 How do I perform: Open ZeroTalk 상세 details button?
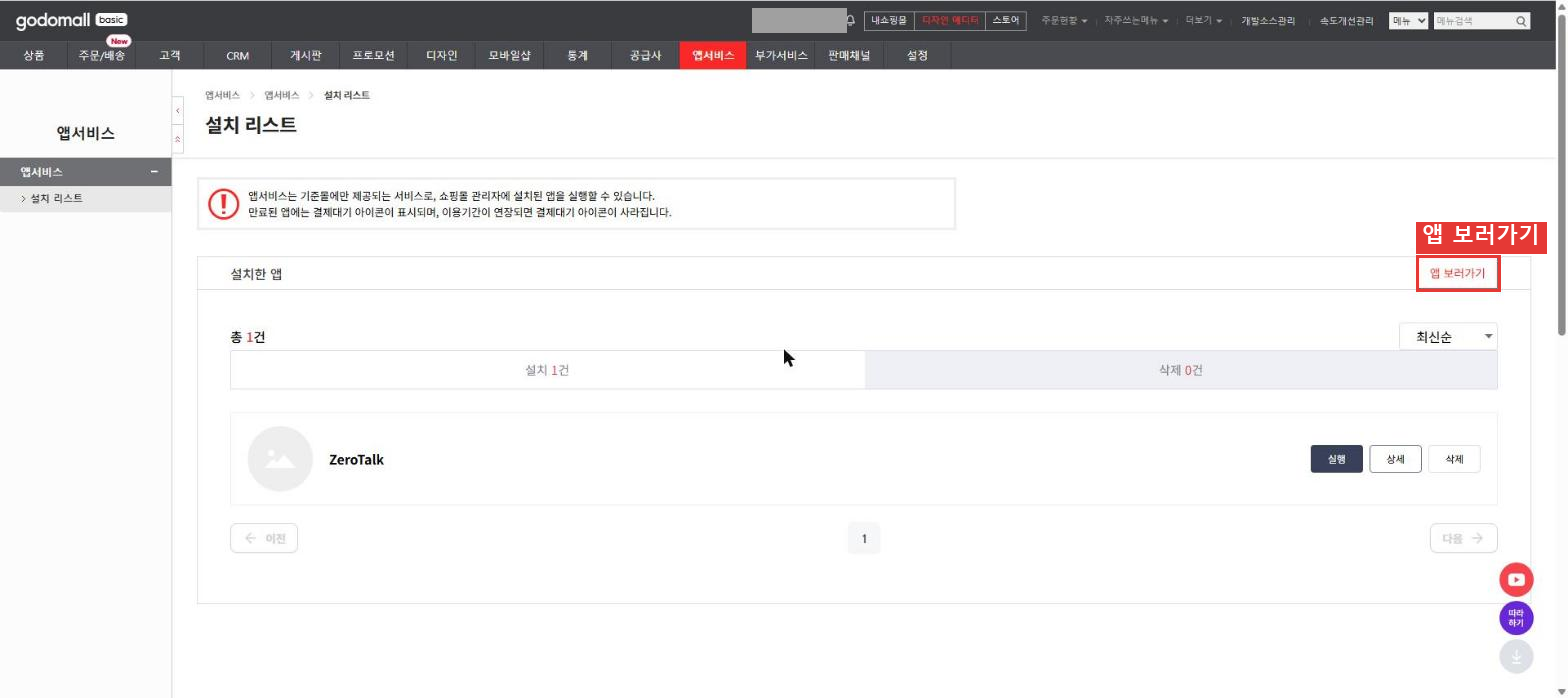tap(1395, 459)
